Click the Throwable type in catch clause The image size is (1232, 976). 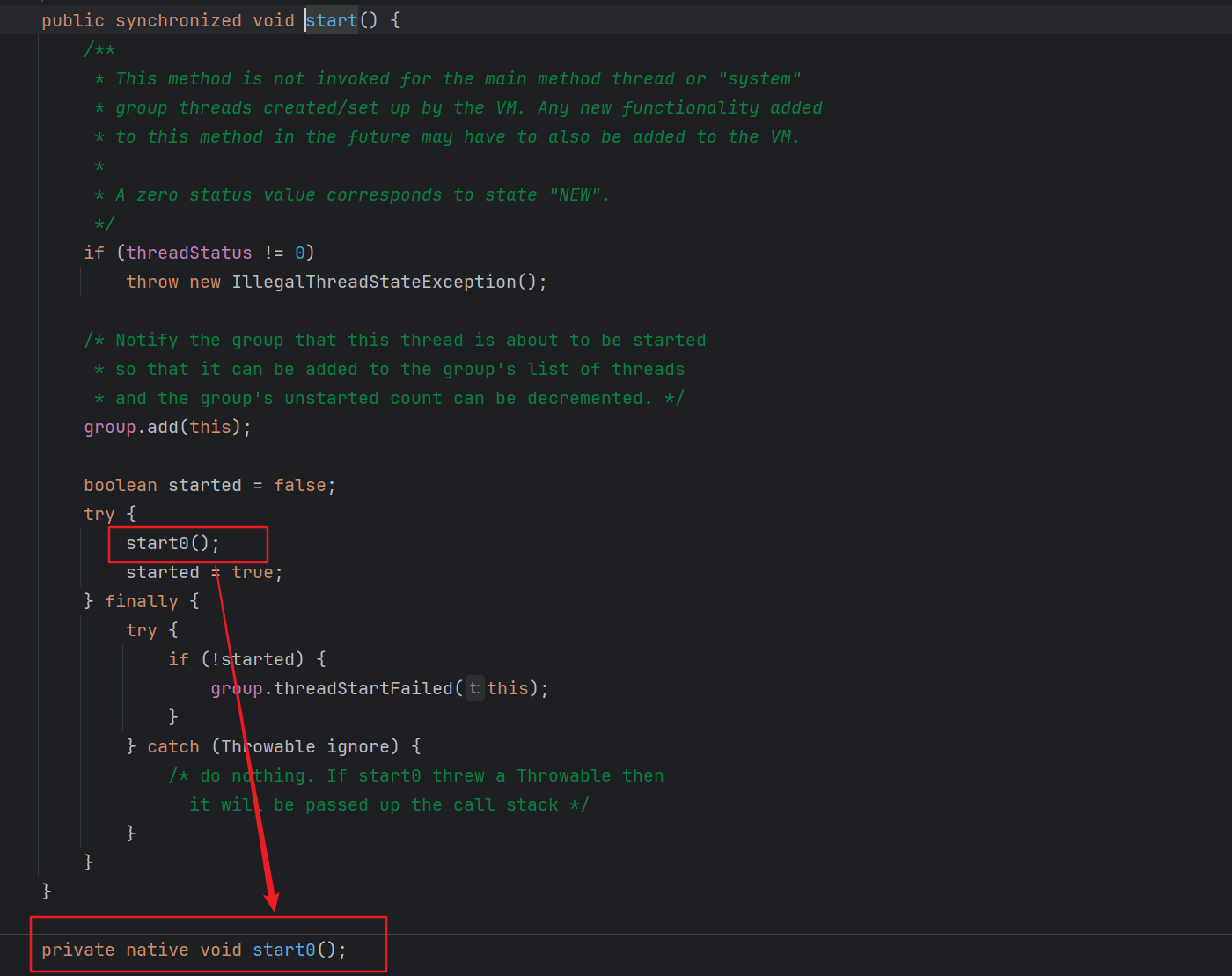tap(268, 746)
